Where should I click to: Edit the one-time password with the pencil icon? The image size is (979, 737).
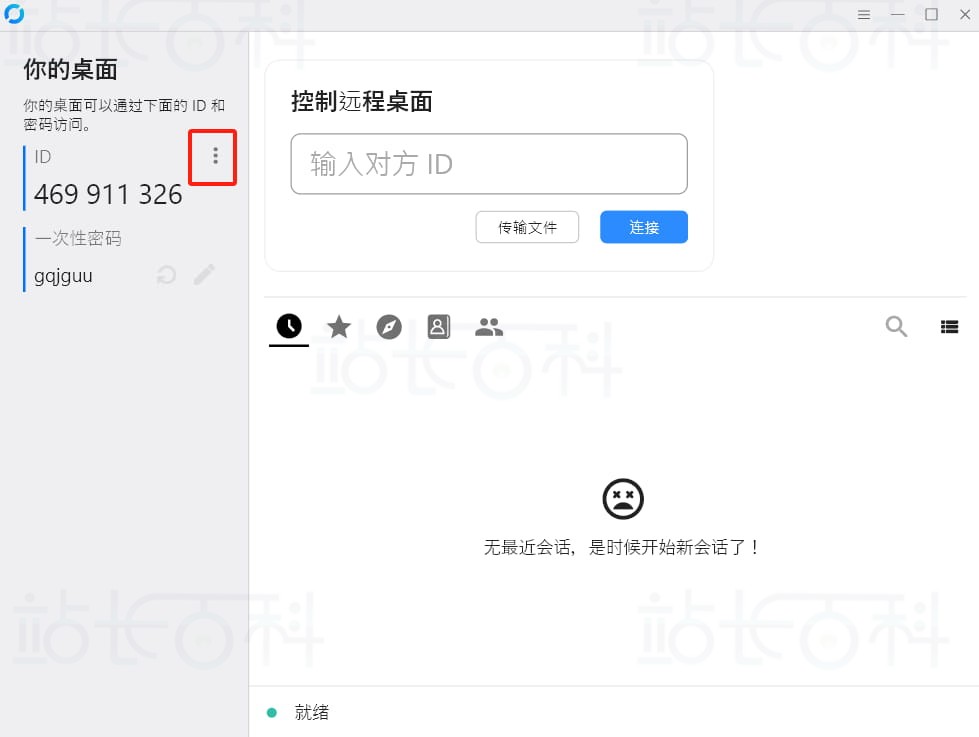(x=205, y=275)
